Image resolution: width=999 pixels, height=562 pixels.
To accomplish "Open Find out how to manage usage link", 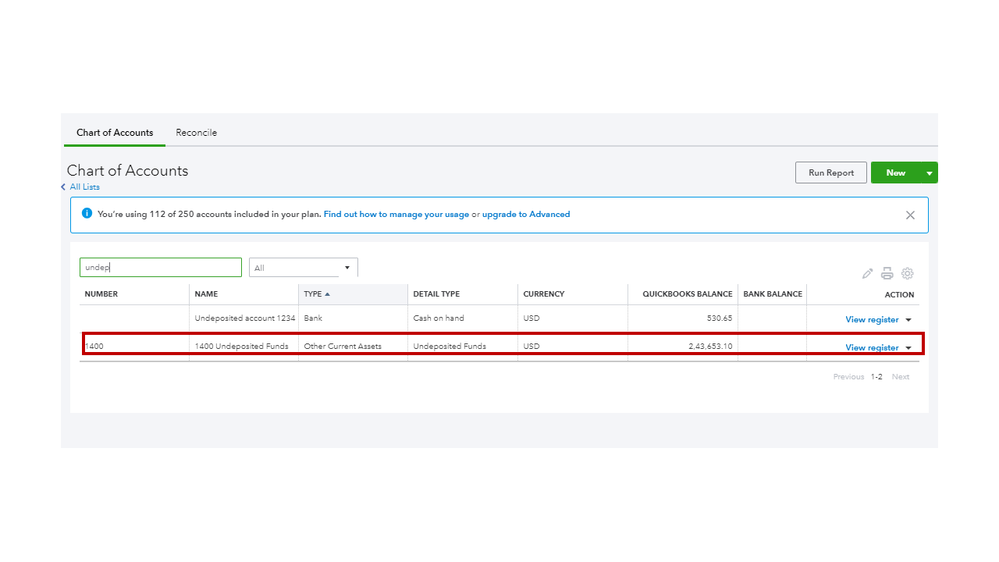I will [x=396, y=214].
